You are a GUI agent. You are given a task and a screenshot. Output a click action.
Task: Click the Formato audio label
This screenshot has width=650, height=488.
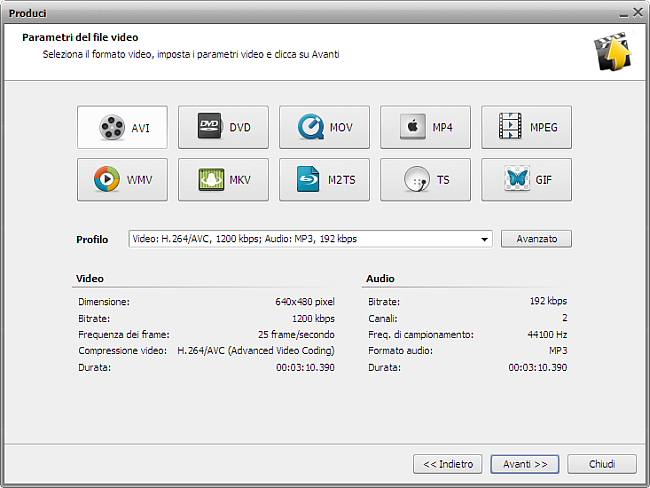(x=400, y=351)
